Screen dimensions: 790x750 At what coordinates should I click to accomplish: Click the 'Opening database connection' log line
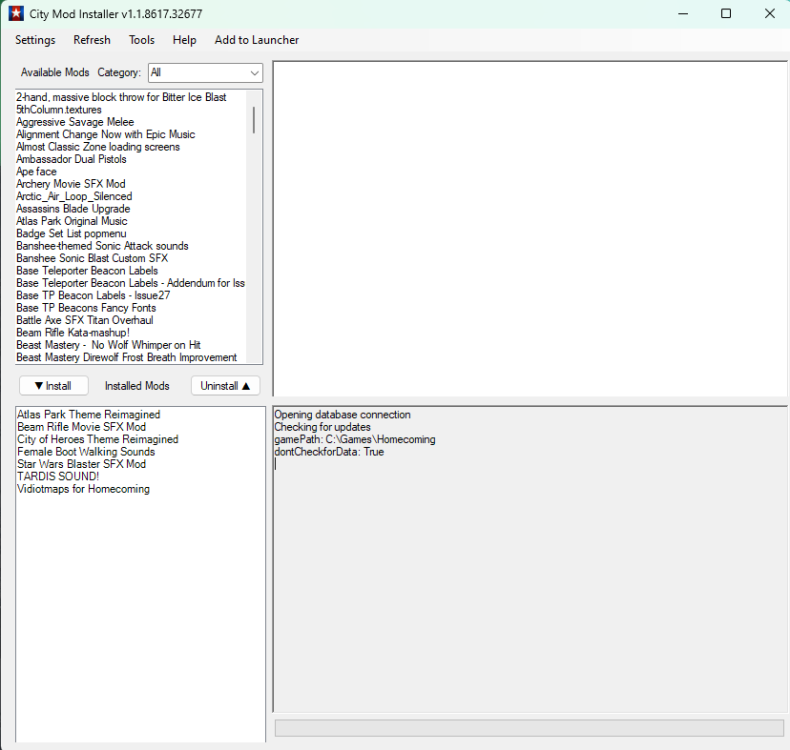(x=343, y=415)
